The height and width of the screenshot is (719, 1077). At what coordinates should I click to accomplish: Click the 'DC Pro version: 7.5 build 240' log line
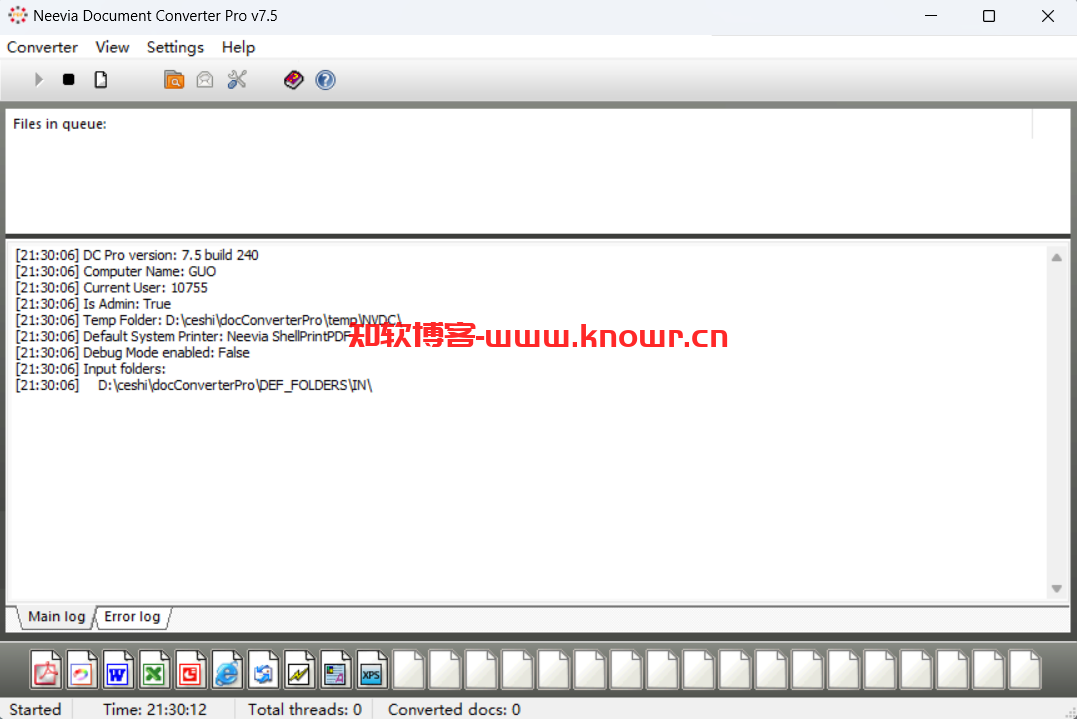point(137,255)
